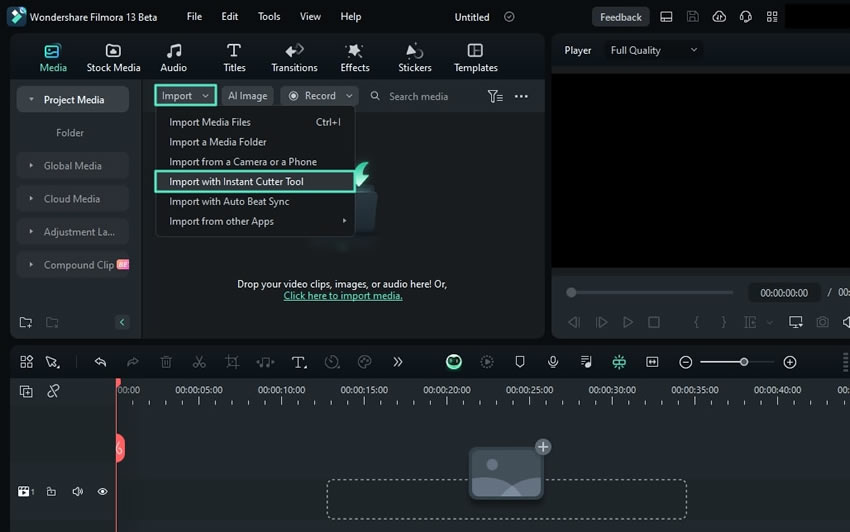Expand the Compound Clip item

click(31, 265)
